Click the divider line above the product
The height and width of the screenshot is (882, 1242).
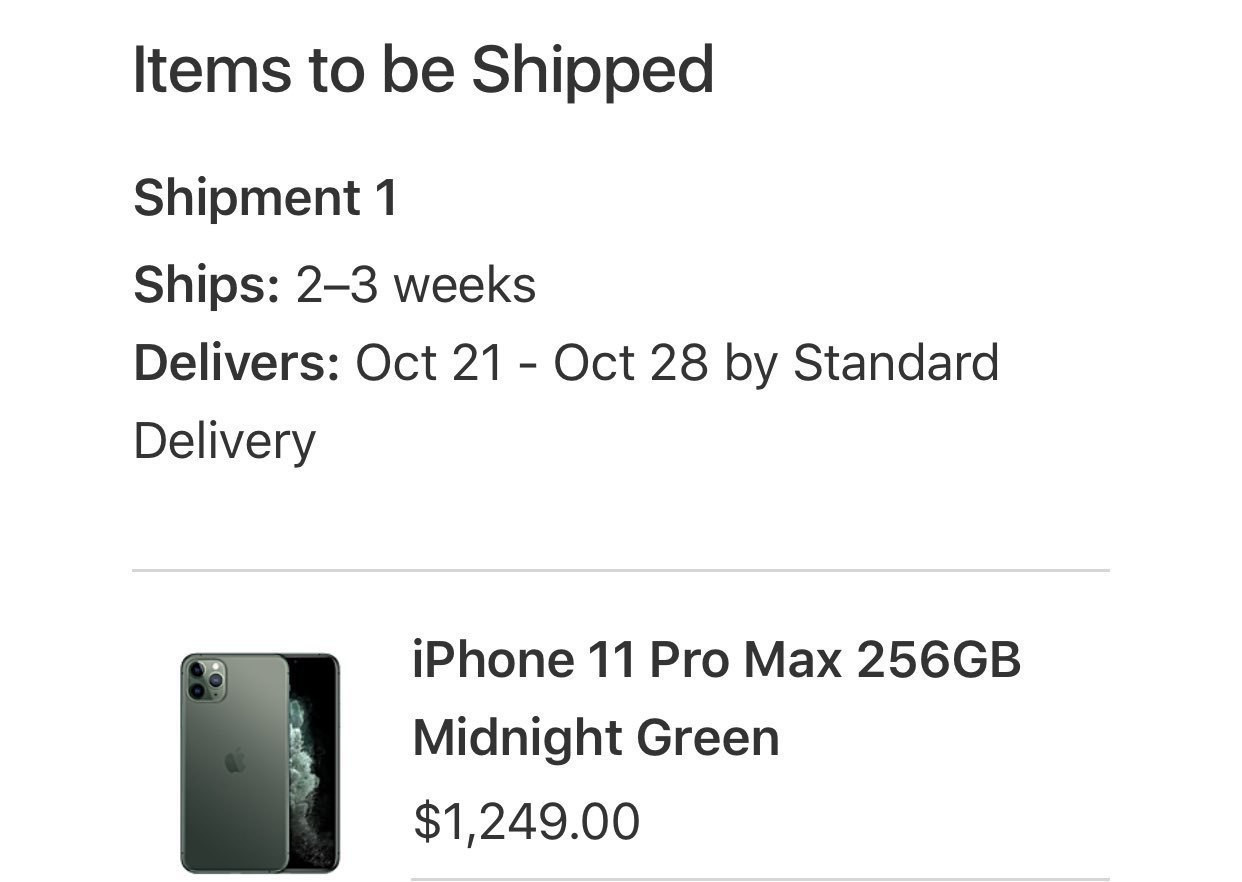tap(620, 570)
